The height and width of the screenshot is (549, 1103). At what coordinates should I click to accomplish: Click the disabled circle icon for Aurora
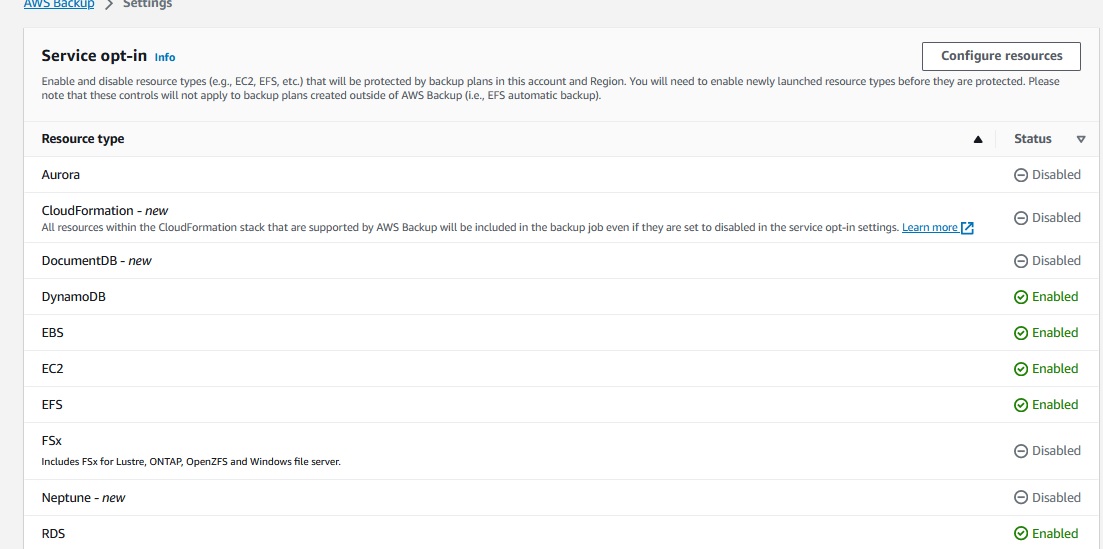click(1021, 175)
